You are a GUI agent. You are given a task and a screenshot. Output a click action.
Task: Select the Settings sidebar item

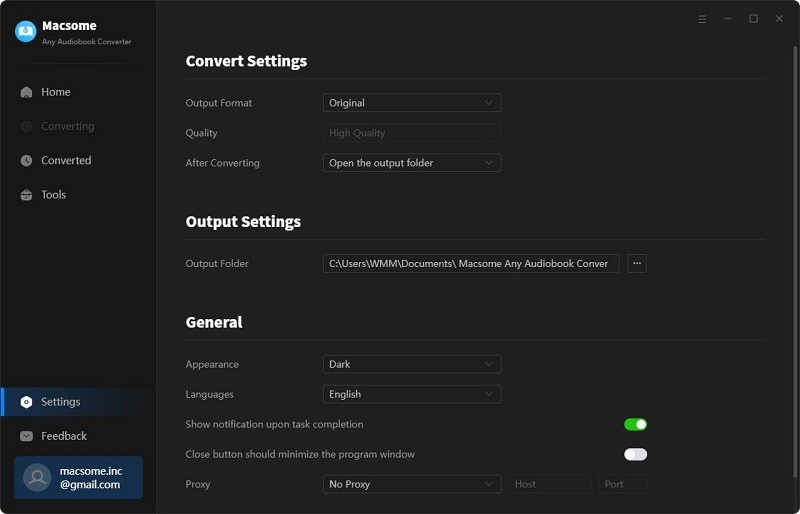[78, 402]
